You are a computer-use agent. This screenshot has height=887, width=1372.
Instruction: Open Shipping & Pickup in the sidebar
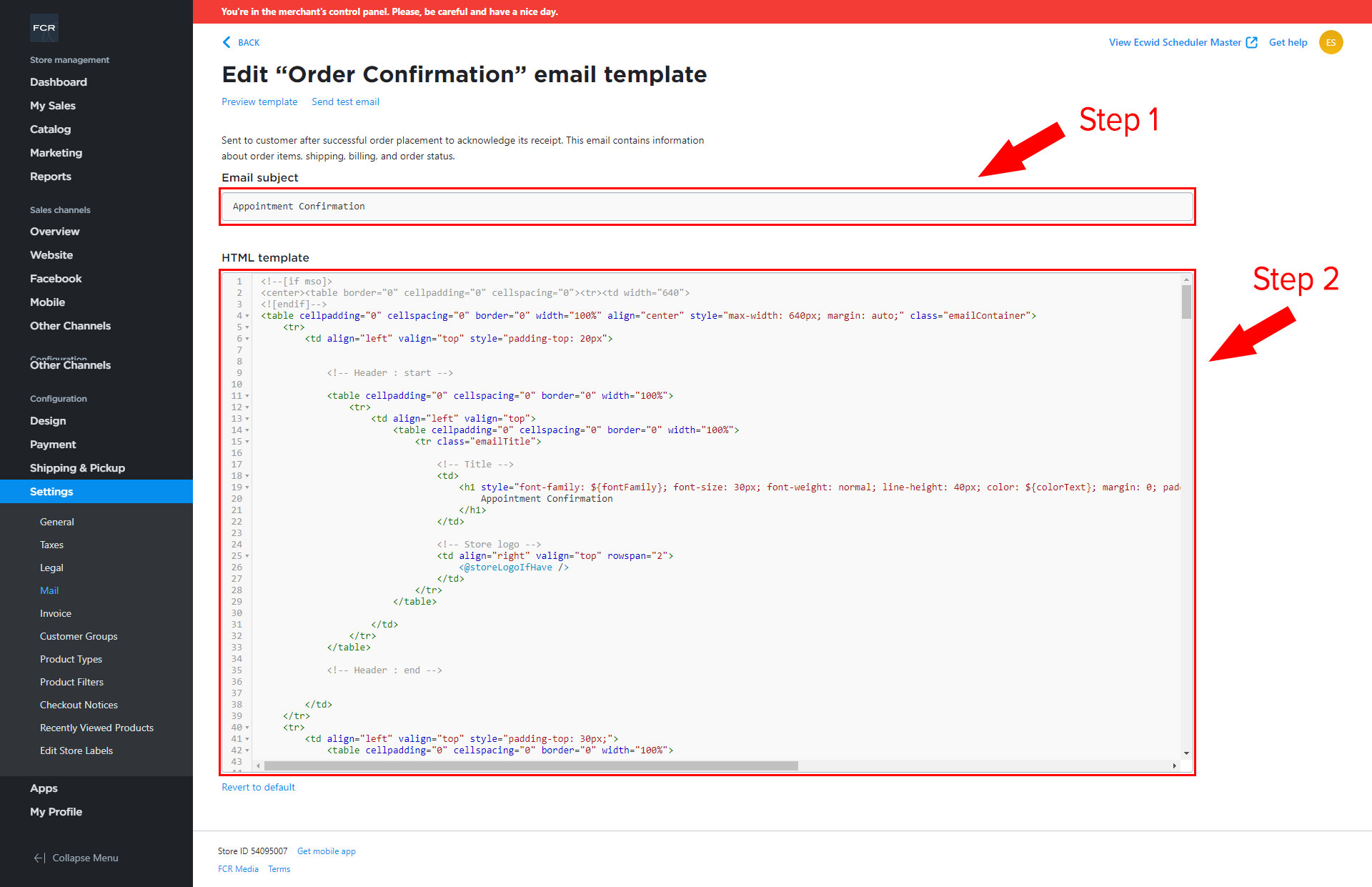(x=77, y=468)
